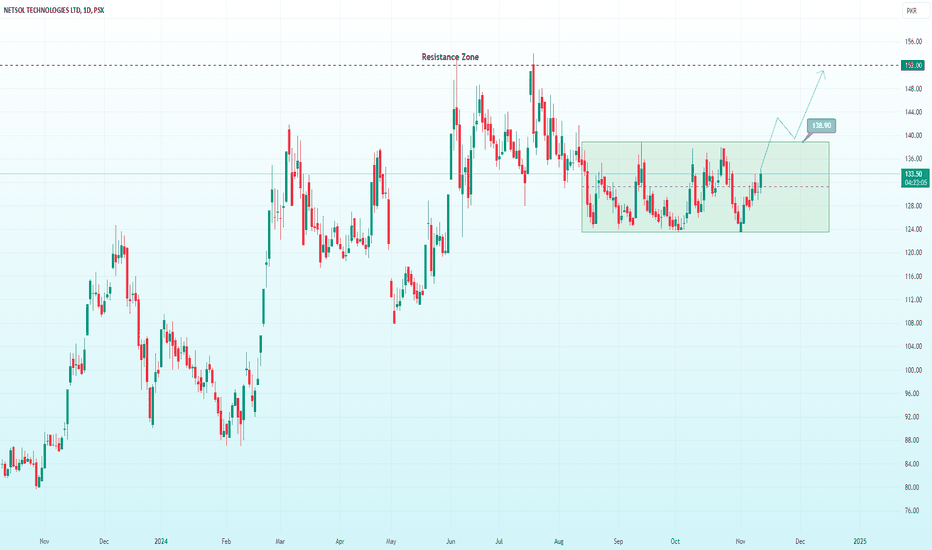This screenshot has width=932, height=550.
Task: Click the PKR currency selector
Action: 914,11
